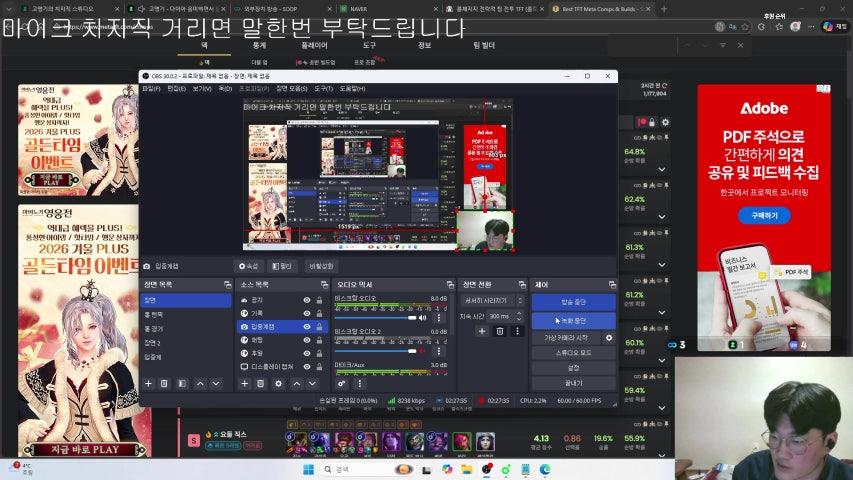The image size is (853, 480).
Task: Open virtual camera settings gear icon
Action: pos(609,338)
